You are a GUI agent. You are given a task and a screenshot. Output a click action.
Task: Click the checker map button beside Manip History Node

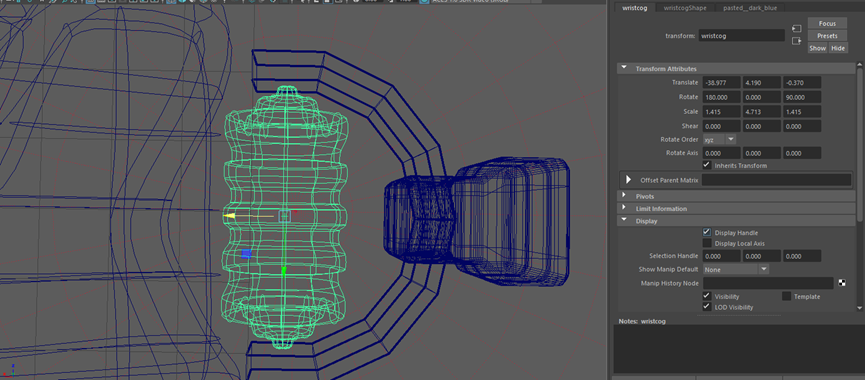point(842,283)
